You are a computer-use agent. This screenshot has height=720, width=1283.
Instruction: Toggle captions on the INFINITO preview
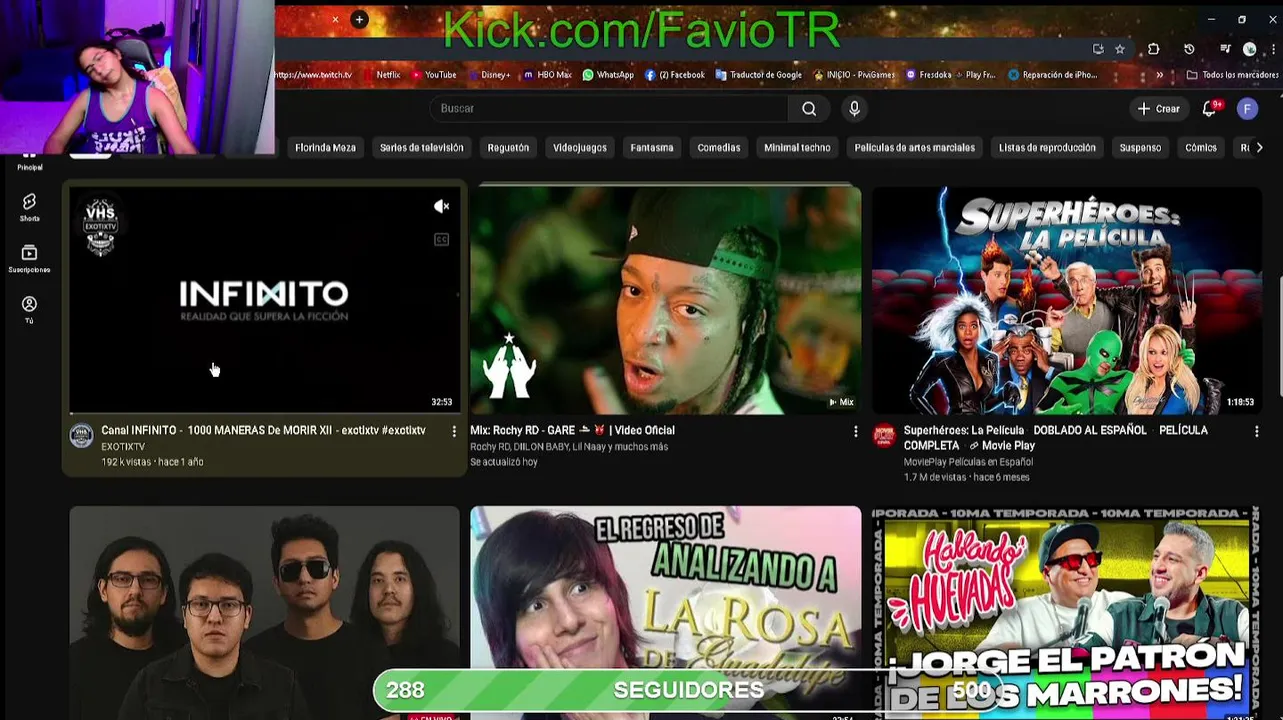(x=441, y=239)
